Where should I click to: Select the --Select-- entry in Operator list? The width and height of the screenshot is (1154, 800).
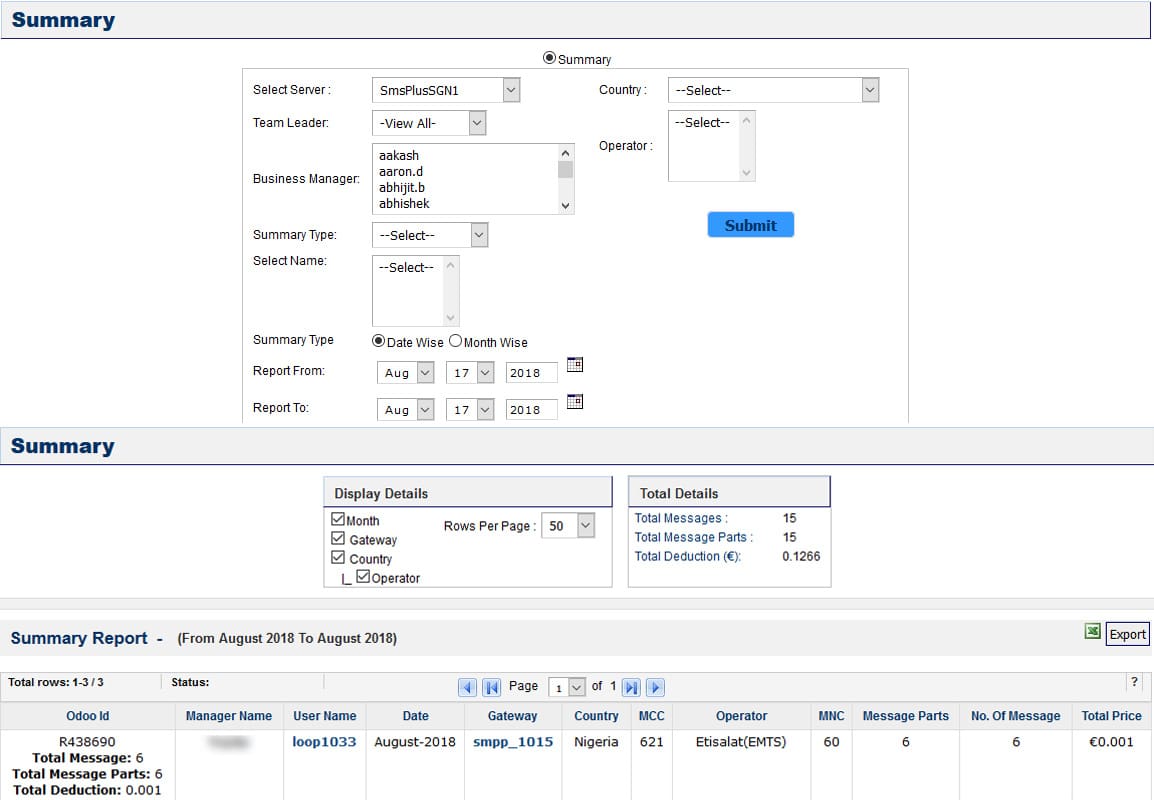point(702,122)
